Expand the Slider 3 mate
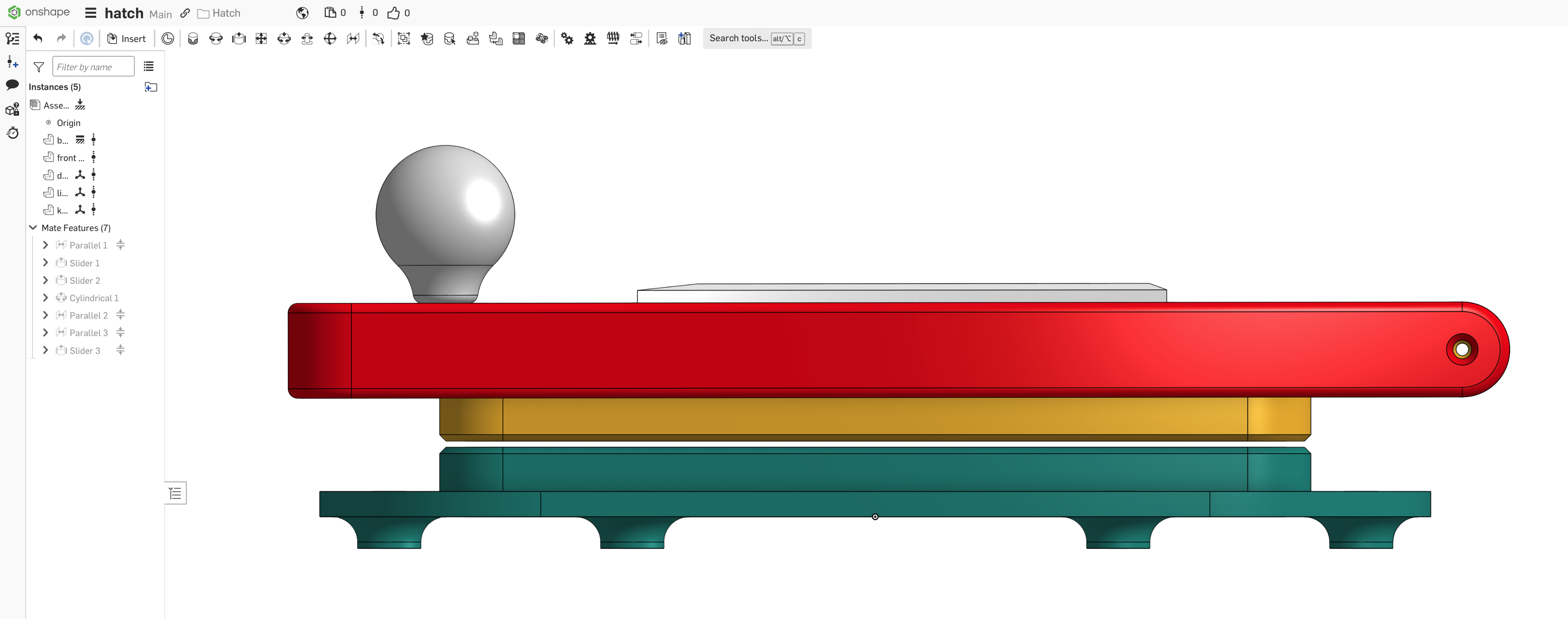Screen dimensions: 1568x619 45,350
